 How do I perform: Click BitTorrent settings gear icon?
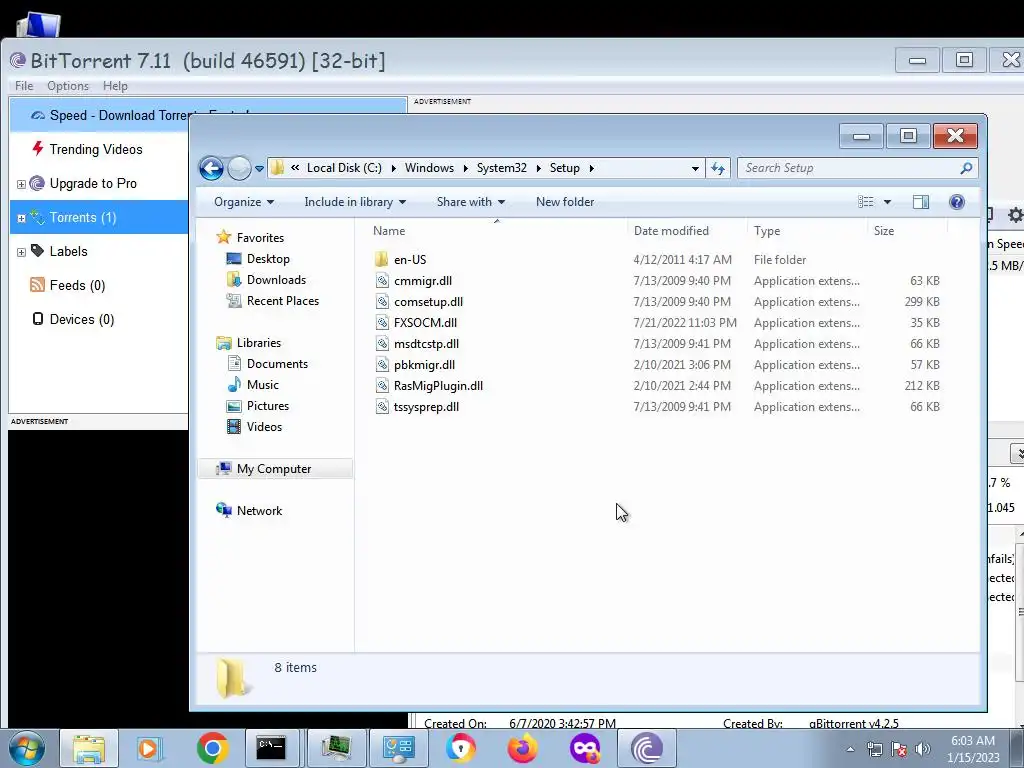tap(1015, 214)
